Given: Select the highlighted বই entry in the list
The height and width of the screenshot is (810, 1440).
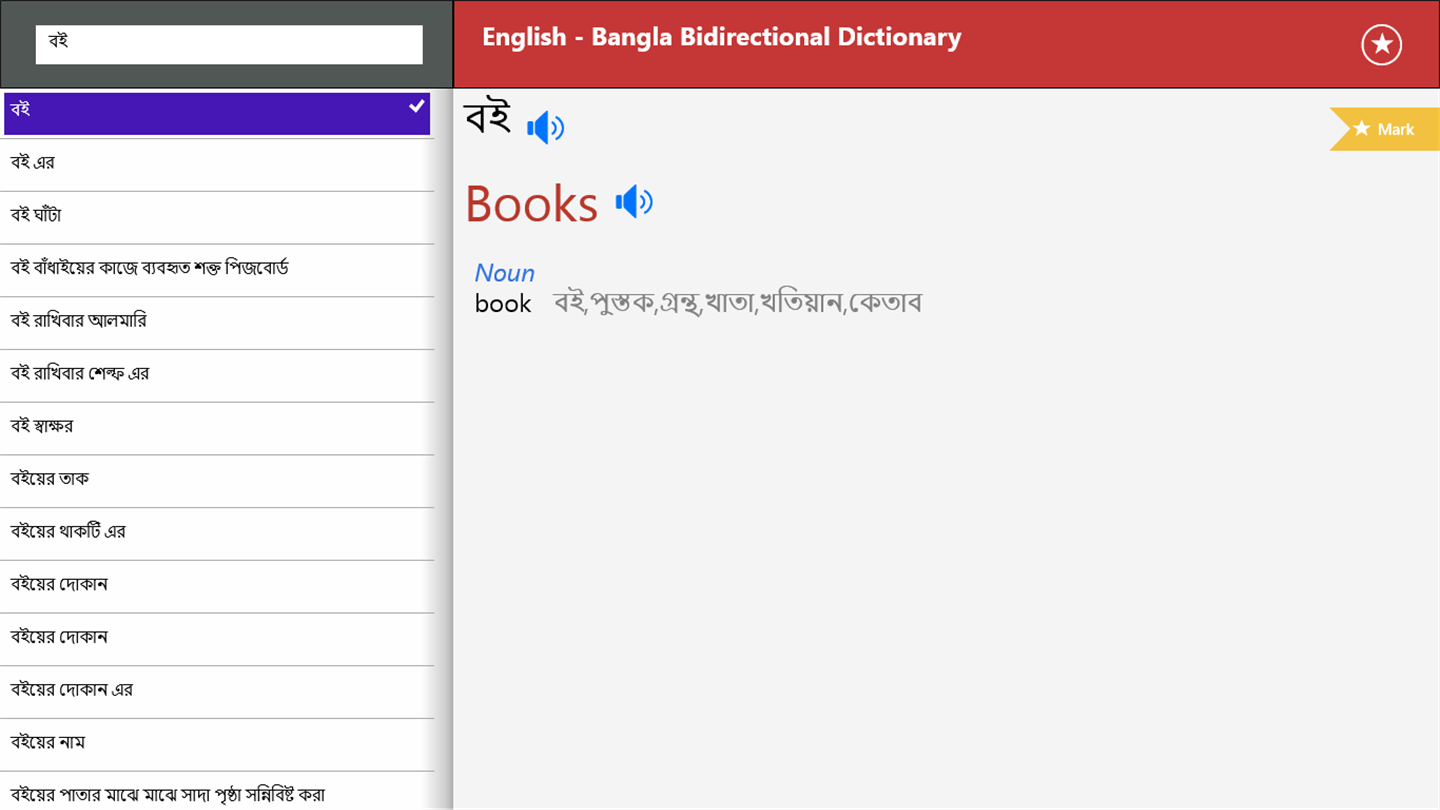Looking at the screenshot, I should (x=217, y=113).
